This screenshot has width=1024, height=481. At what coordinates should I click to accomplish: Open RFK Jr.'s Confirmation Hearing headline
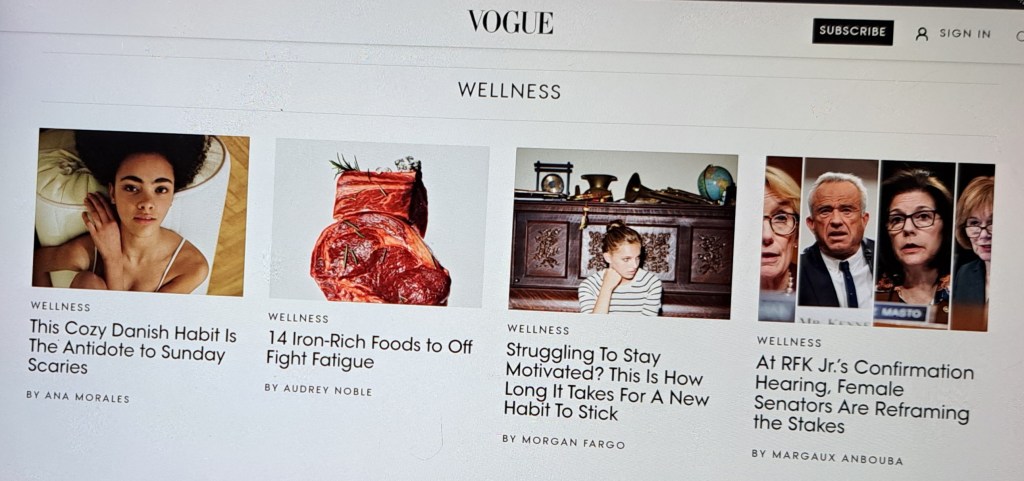863,395
